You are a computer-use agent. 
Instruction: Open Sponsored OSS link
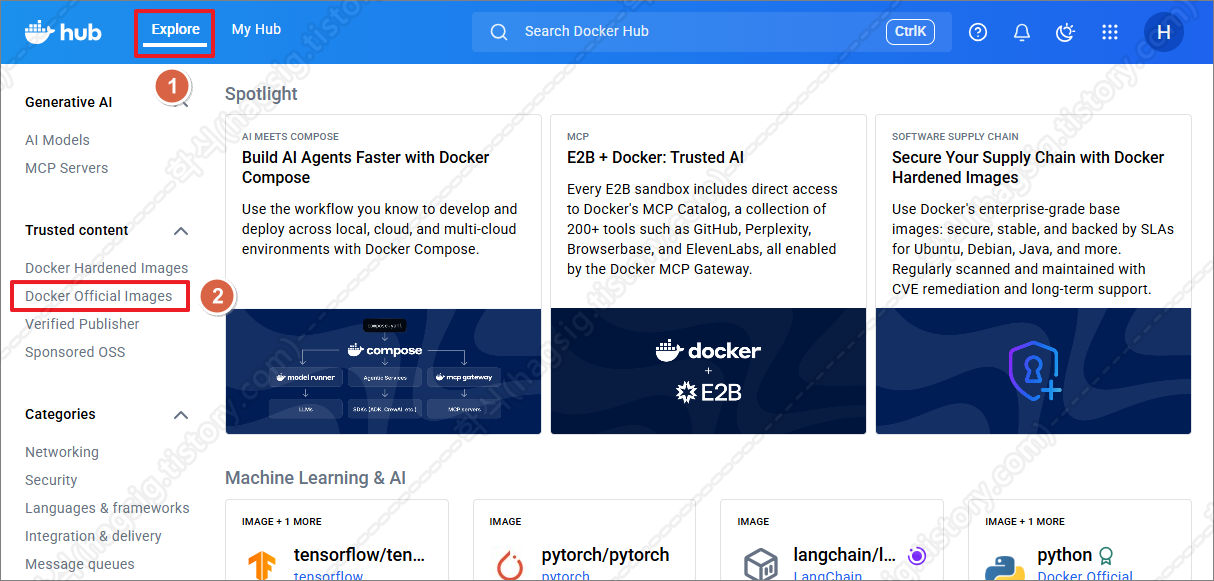[75, 352]
